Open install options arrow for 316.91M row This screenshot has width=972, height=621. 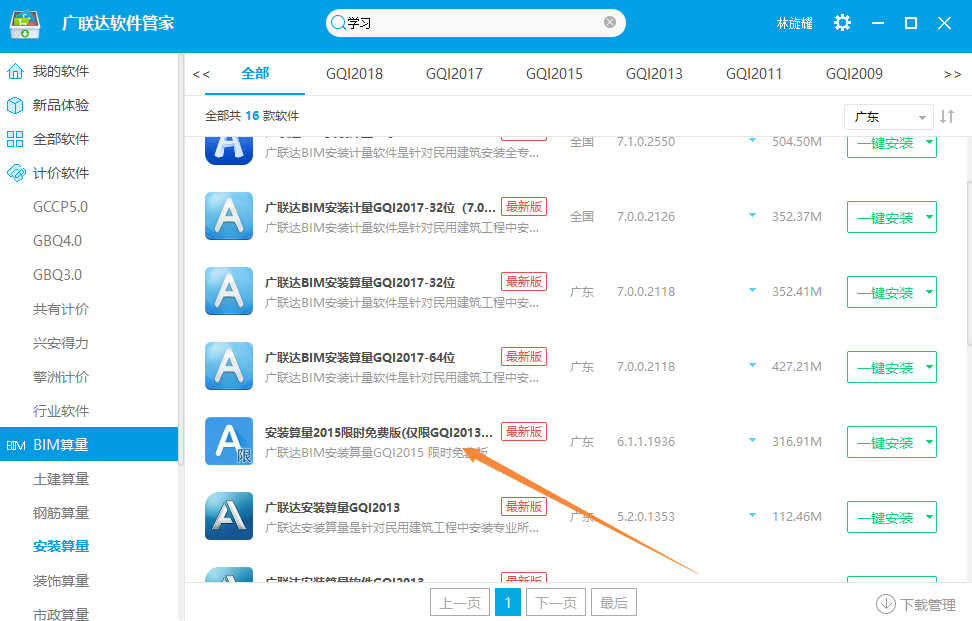(929, 442)
